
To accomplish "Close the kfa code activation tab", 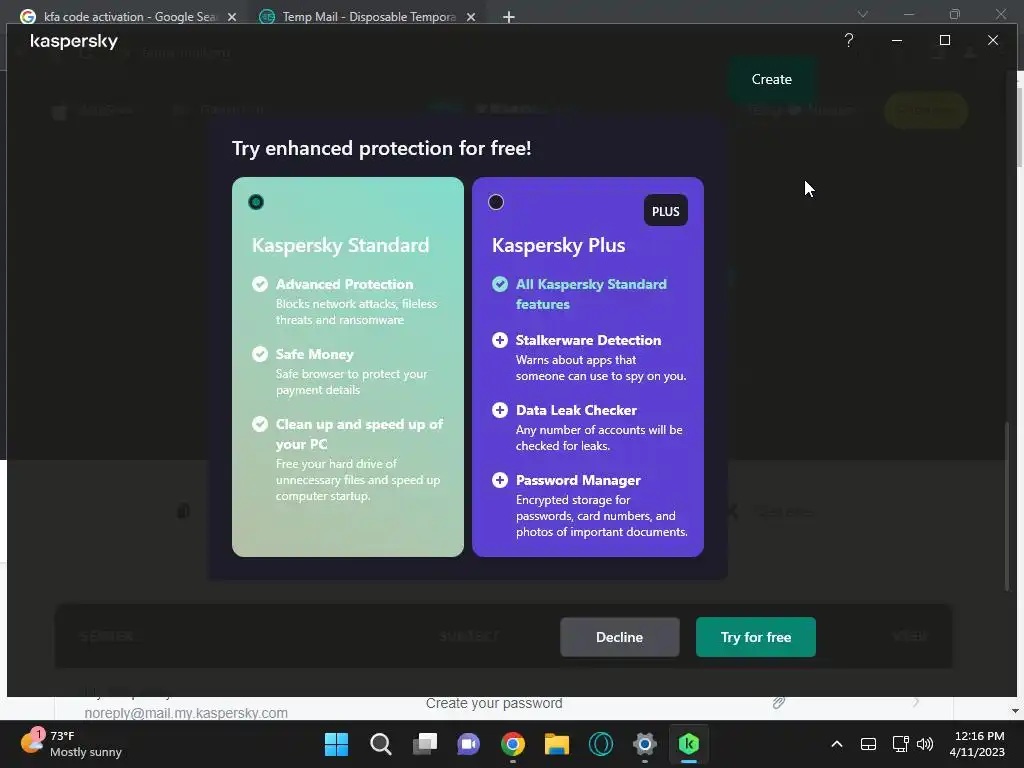I will (232, 17).
